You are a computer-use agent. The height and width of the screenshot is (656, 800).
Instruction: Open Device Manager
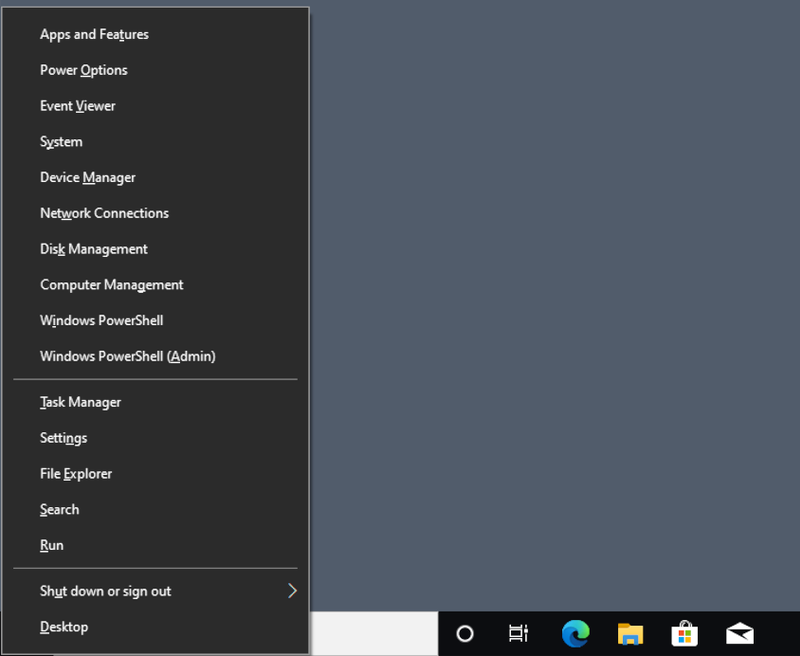tap(155, 177)
